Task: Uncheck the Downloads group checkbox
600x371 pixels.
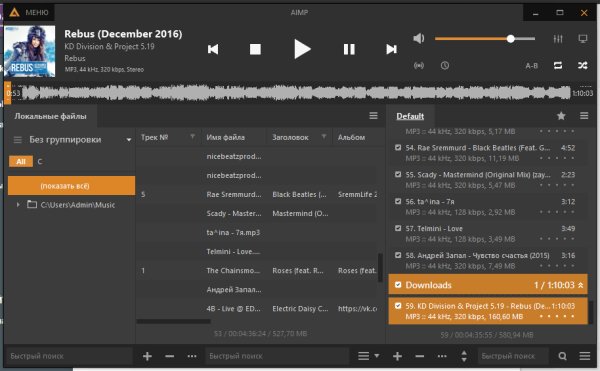Action: [398, 285]
